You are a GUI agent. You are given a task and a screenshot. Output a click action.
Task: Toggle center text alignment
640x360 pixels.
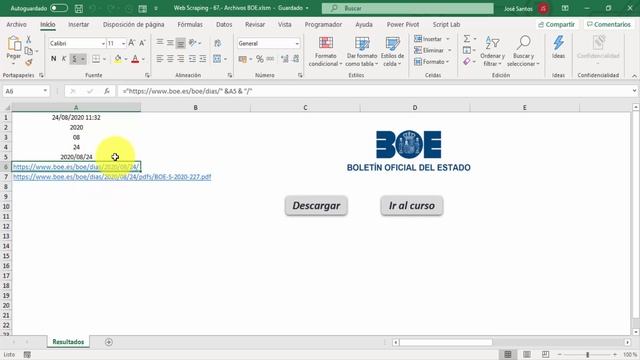tap(170, 59)
